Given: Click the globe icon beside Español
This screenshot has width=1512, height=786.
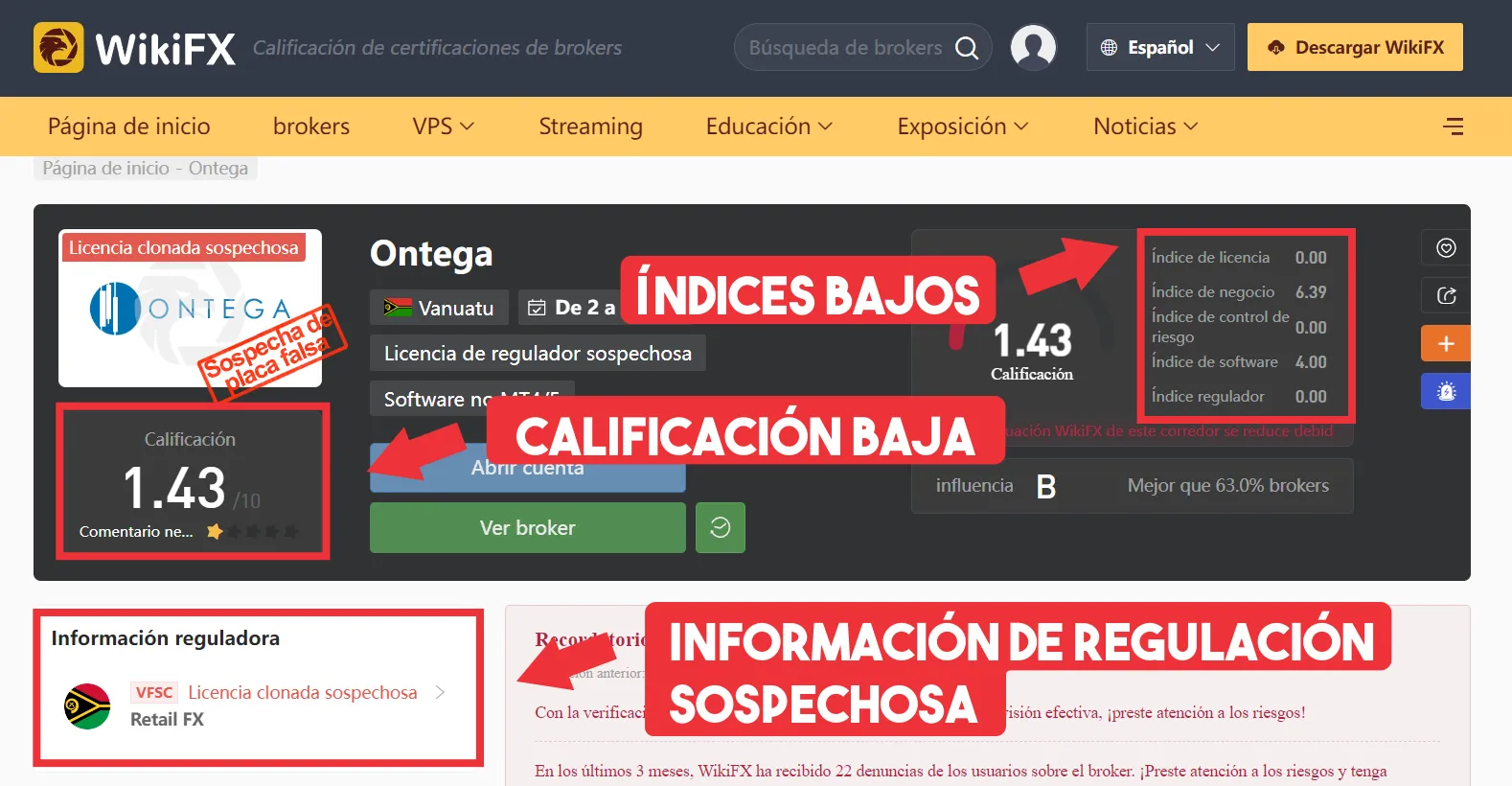Looking at the screenshot, I should click(x=1109, y=47).
